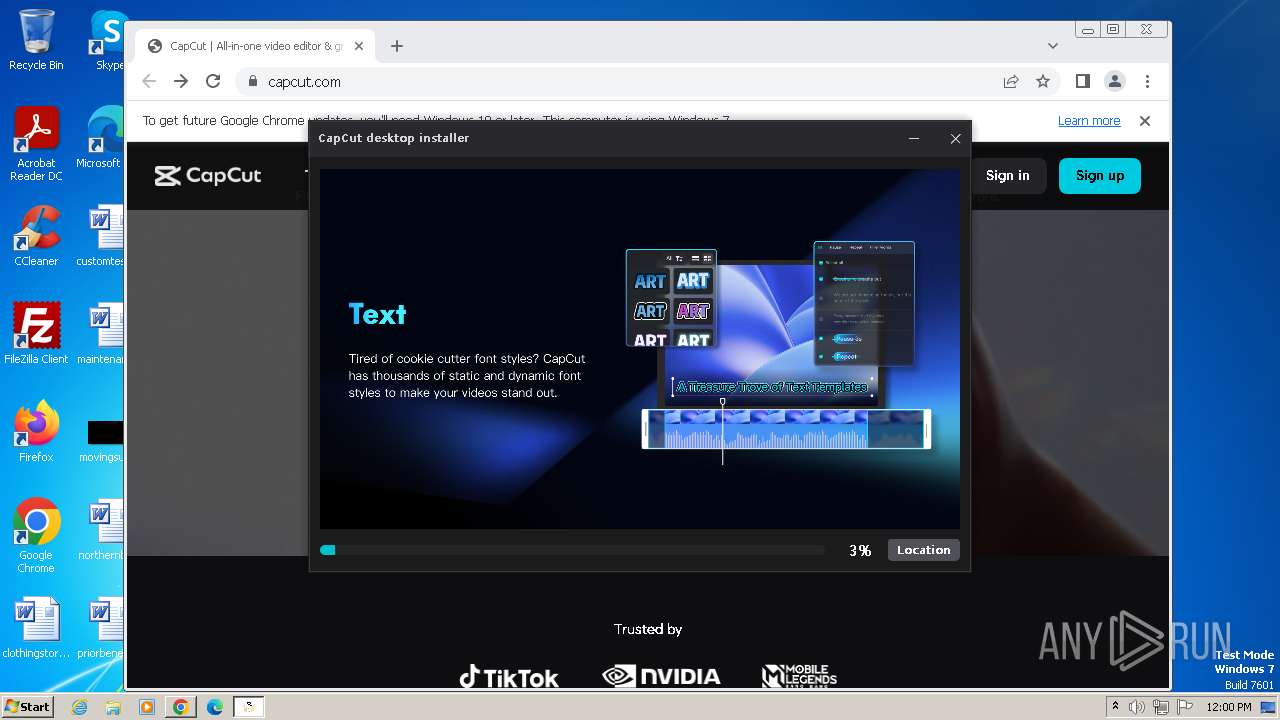
Task: Open Windows Media Player from taskbar
Action: pos(147,707)
